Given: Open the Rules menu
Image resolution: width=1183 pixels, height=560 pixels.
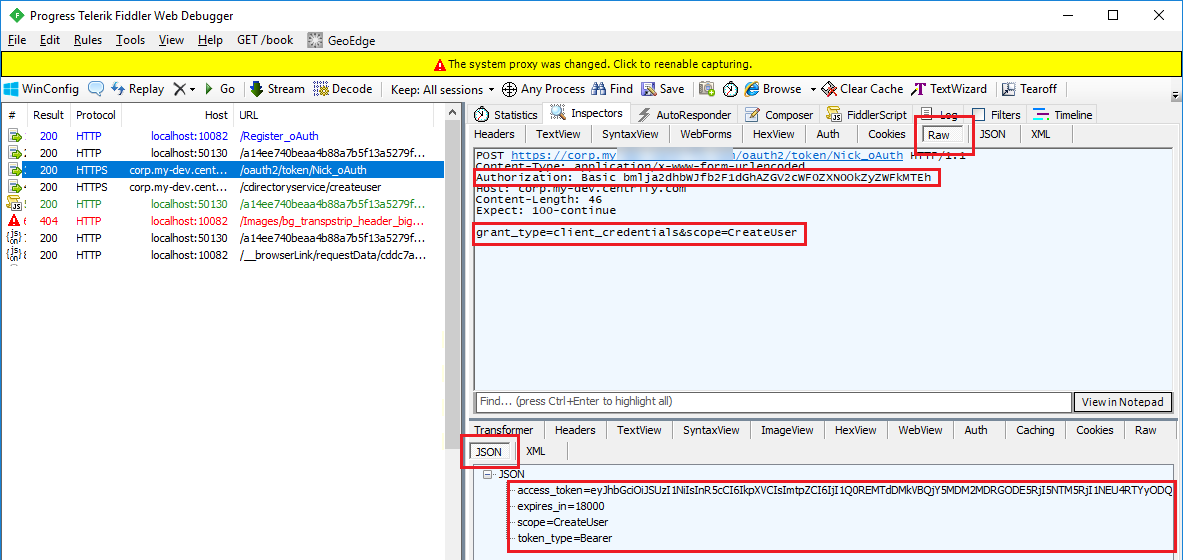Looking at the screenshot, I should pos(88,41).
